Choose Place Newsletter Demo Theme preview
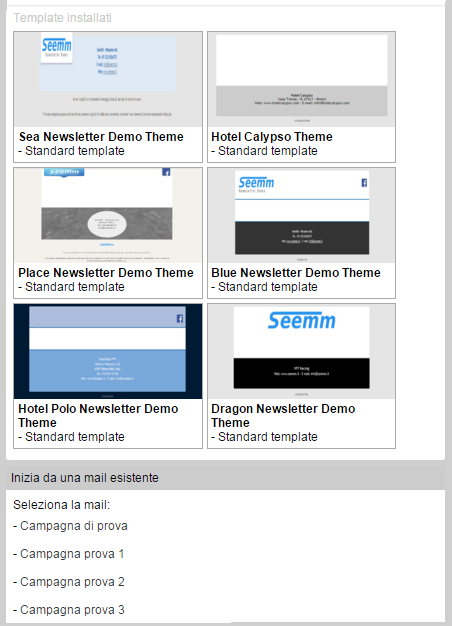The image size is (452, 626). [x=108, y=215]
